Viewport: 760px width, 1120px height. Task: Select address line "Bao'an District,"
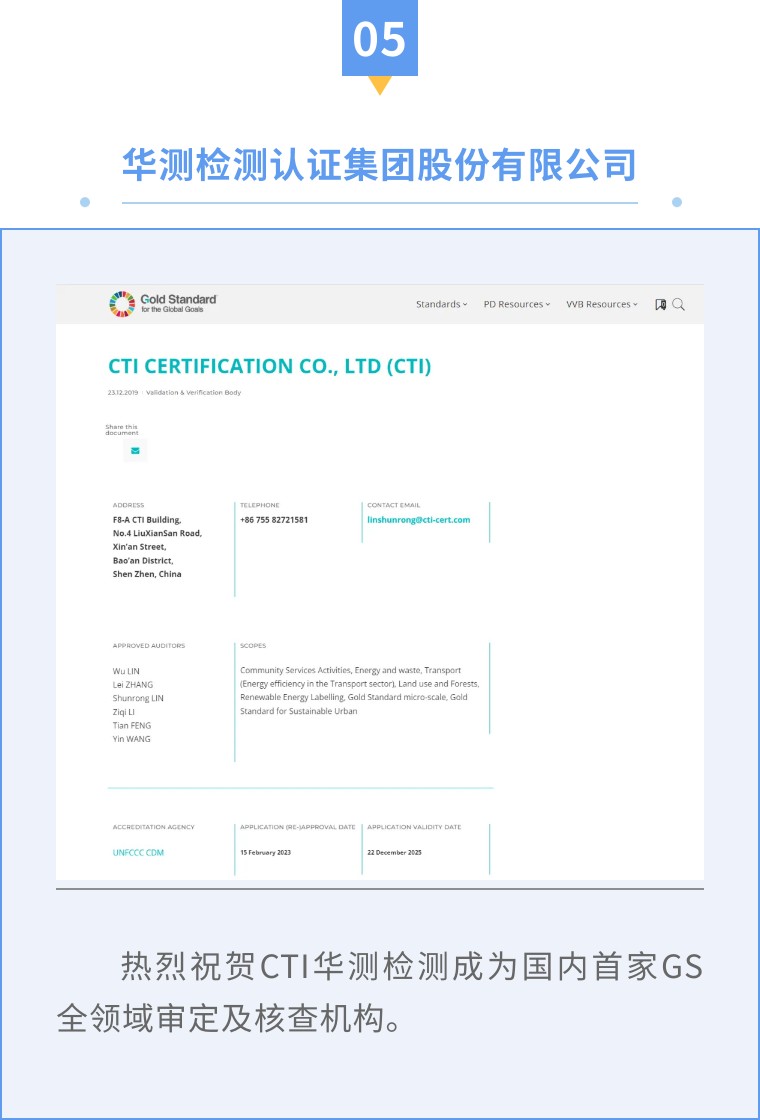pyautogui.click(x=143, y=561)
